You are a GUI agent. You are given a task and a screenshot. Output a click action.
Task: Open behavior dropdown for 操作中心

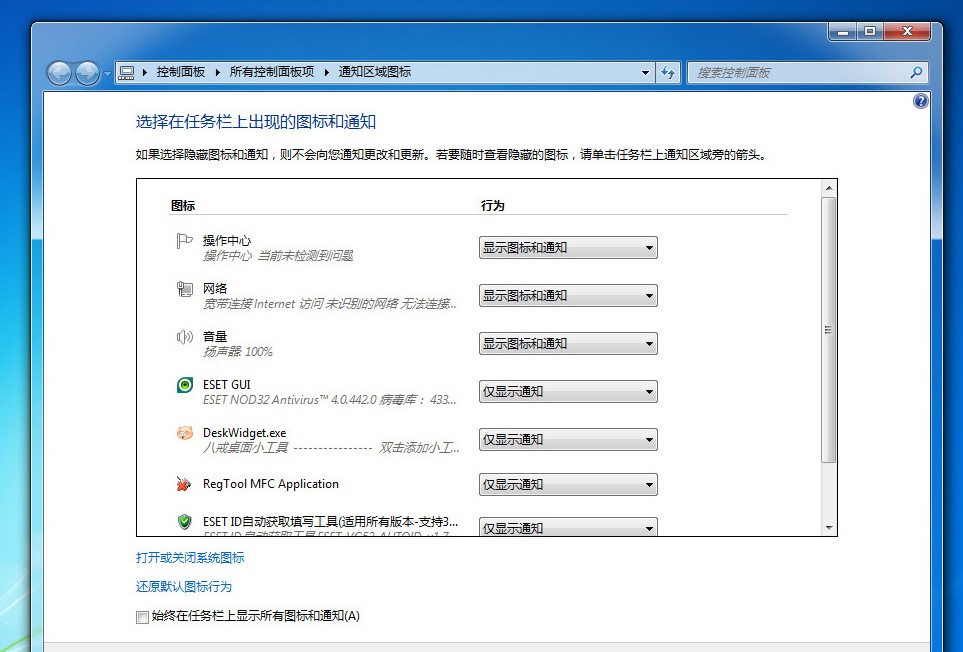[568, 248]
